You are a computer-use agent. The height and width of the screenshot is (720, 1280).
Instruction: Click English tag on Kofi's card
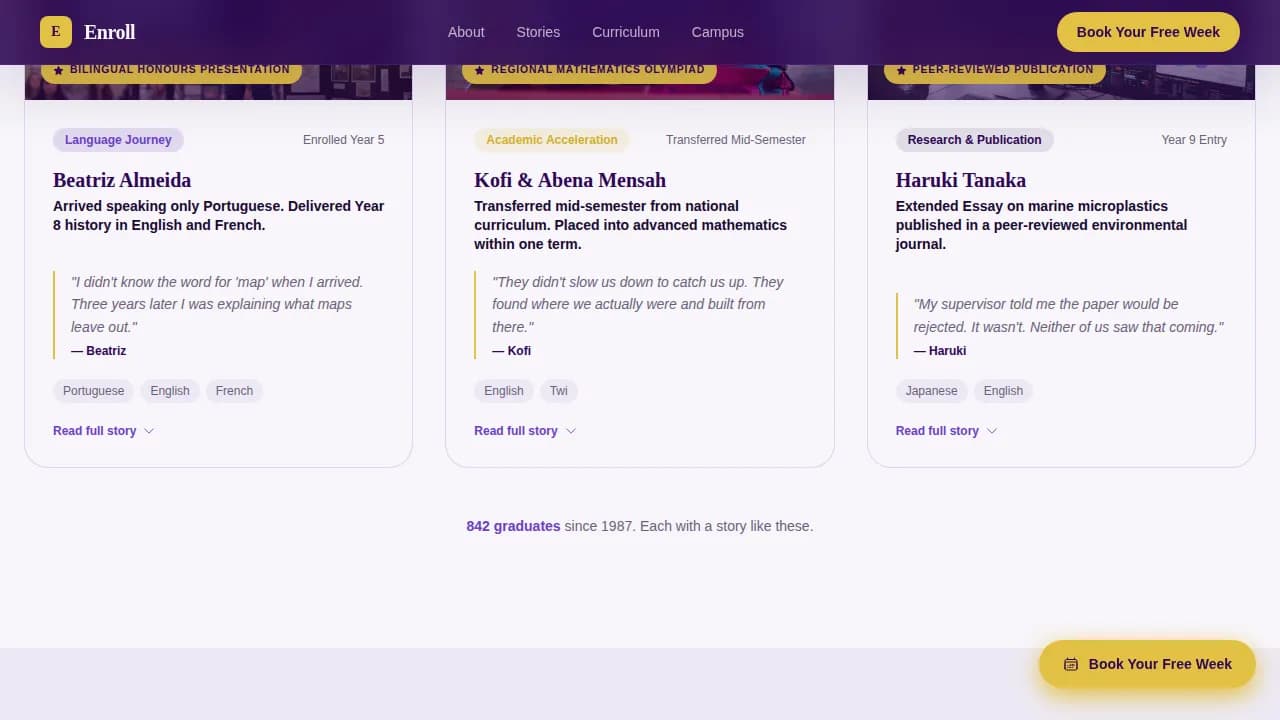[504, 391]
